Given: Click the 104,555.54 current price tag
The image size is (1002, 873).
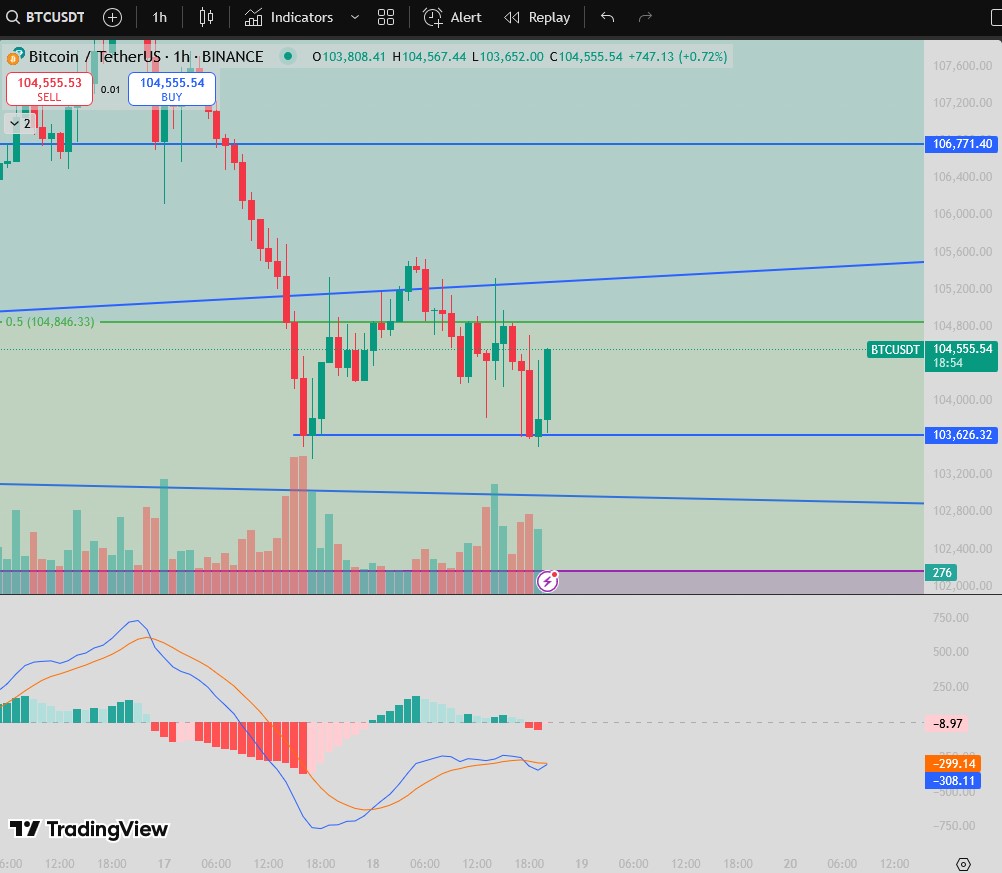Looking at the screenshot, I should pos(961,356).
